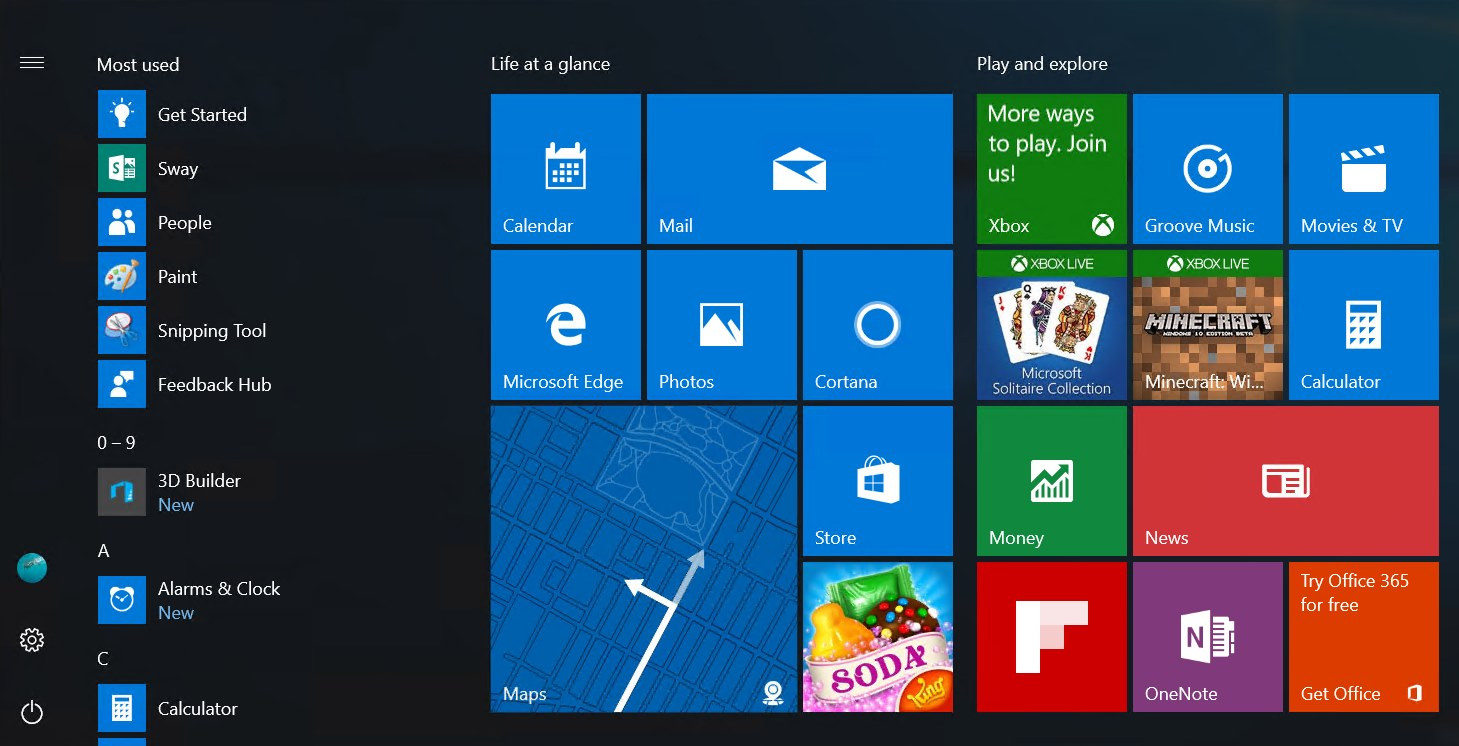Open the Microsoft Edge tile

(x=565, y=325)
